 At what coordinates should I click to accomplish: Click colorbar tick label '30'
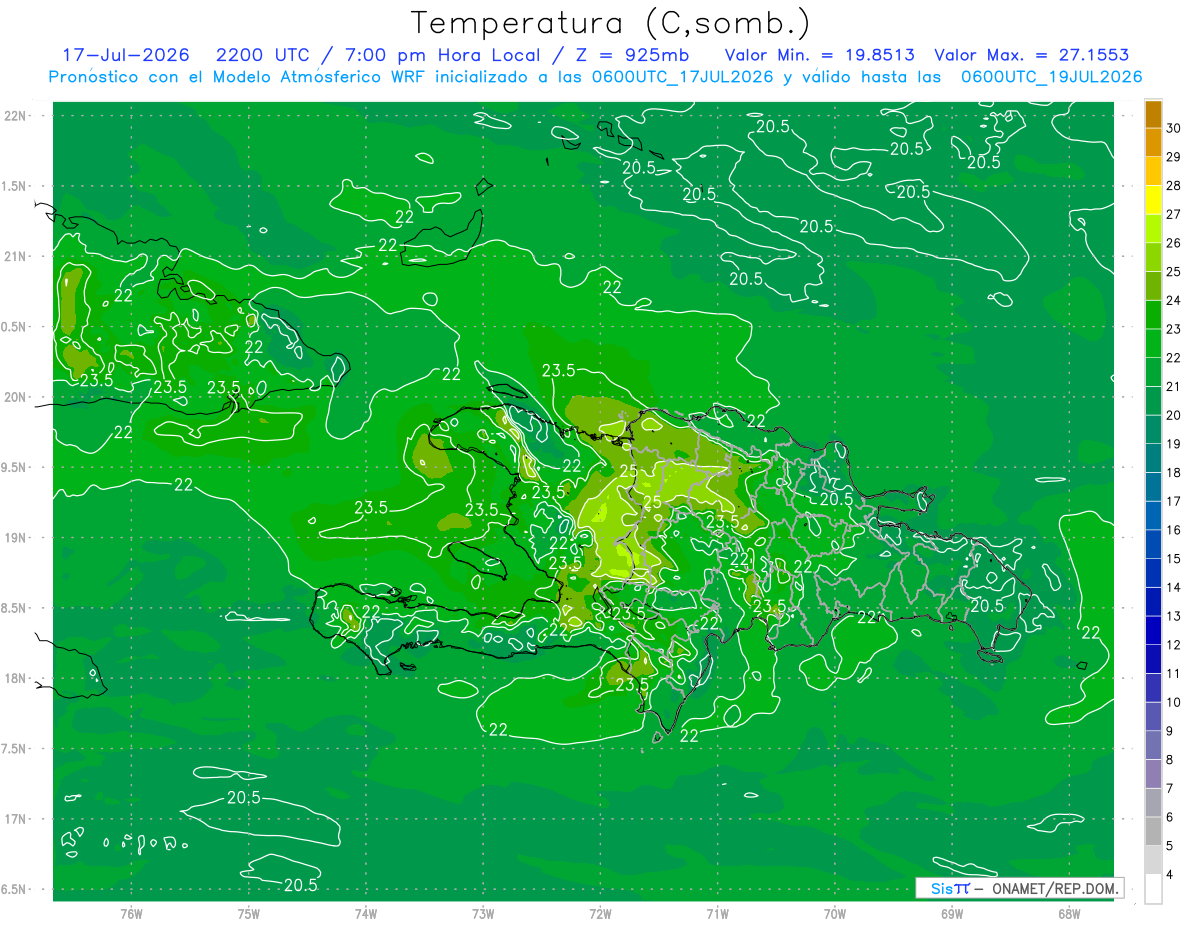tap(1174, 128)
